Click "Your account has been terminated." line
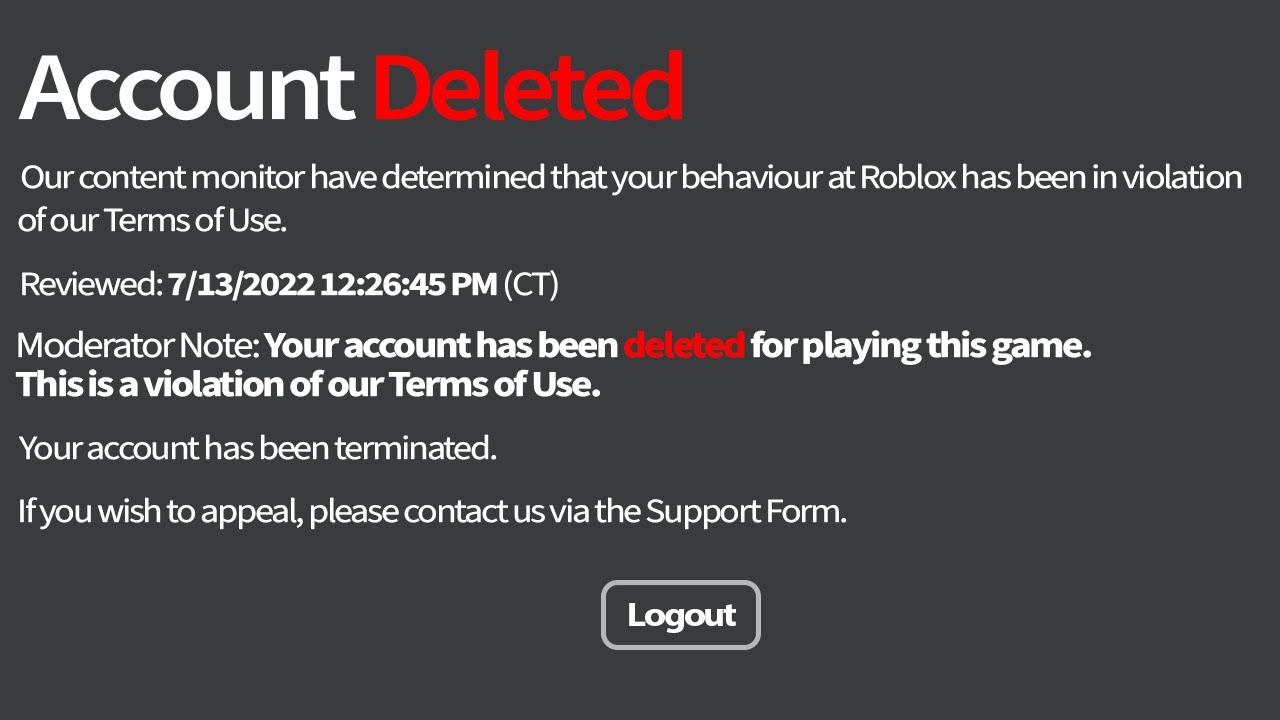Viewport: 1280px width, 720px height. point(258,448)
